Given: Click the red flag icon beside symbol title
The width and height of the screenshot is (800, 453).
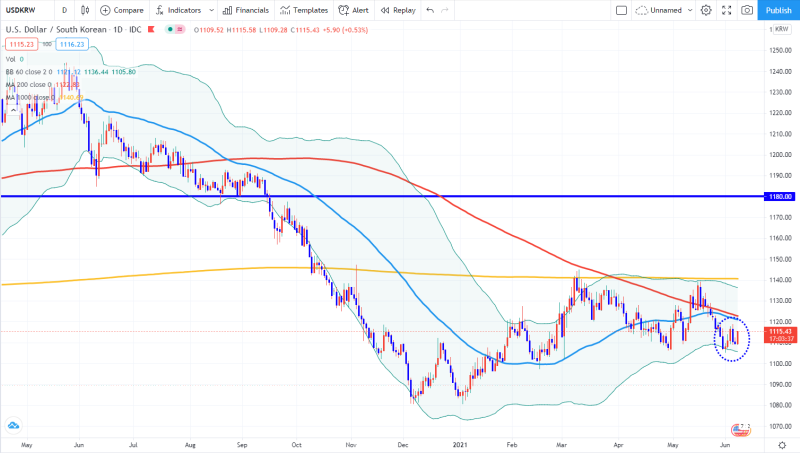Looking at the screenshot, I should click(x=151, y=29).
